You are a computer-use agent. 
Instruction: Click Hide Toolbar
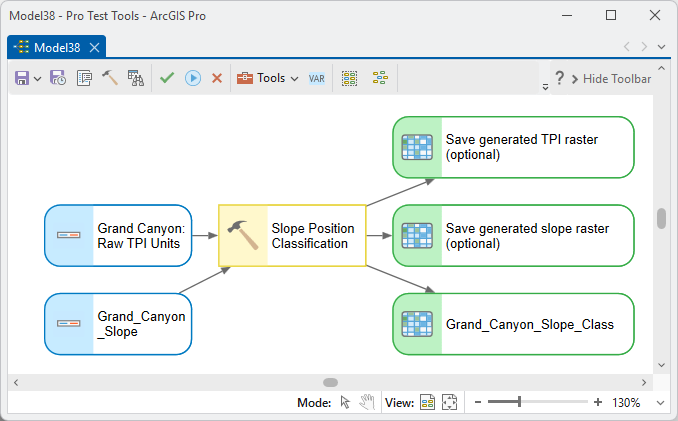[611, 79]
